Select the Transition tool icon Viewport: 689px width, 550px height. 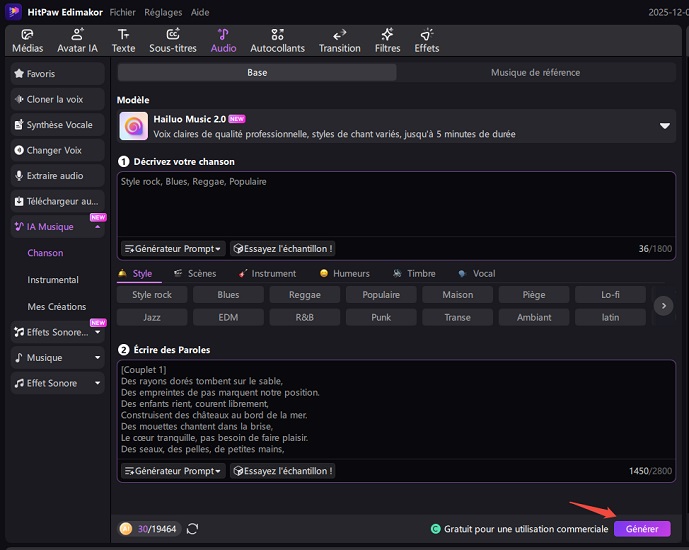tap(339, 40)
